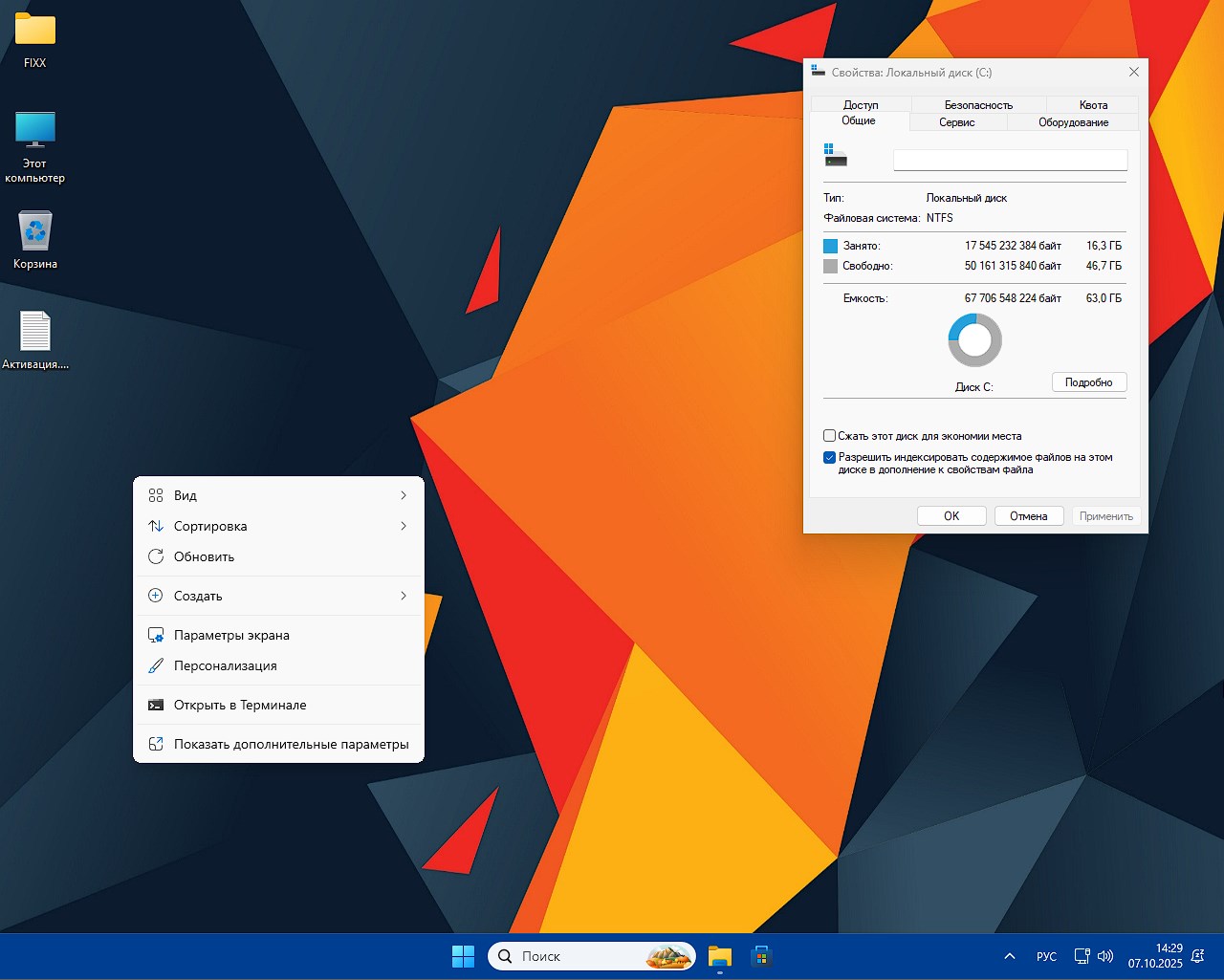Screen dimensions: 1224x980
Task: Click the drive icon in the Properties dialog
Action: pyautogui.click(x=835, y=154)
